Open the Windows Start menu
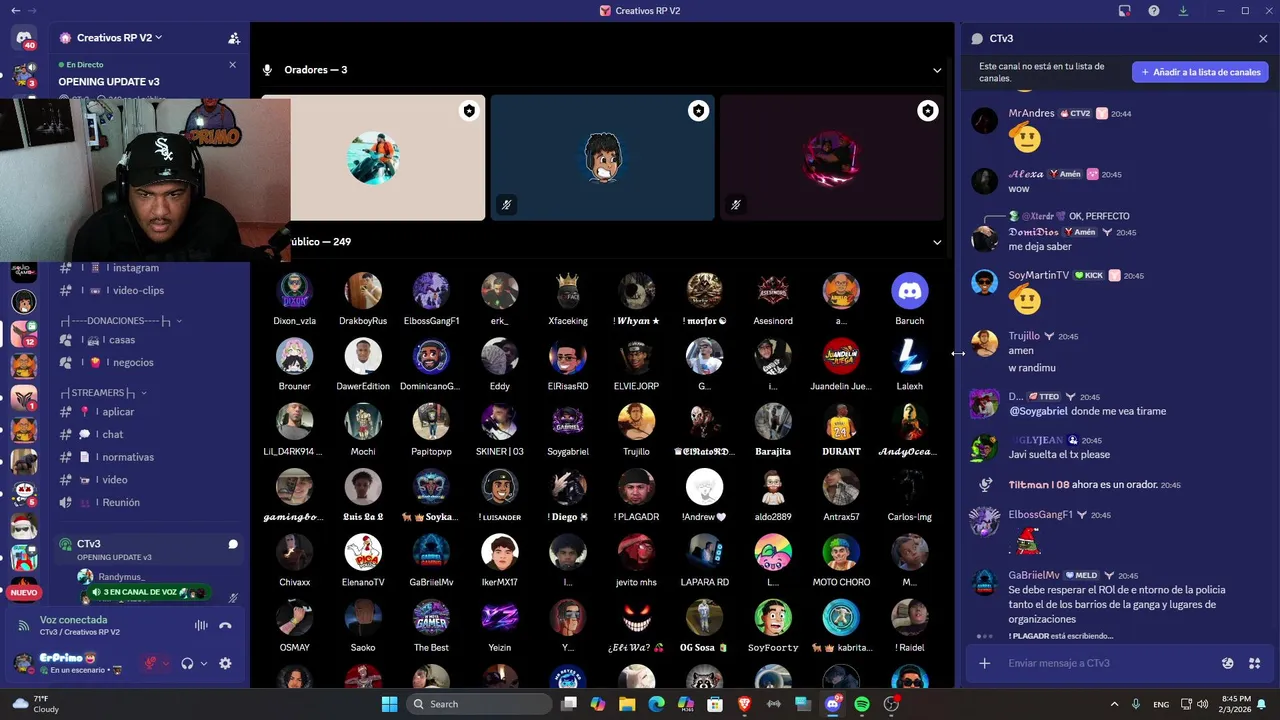This screenshot has width=1280, height=720. pyautogui.click(x=389, y=704)
